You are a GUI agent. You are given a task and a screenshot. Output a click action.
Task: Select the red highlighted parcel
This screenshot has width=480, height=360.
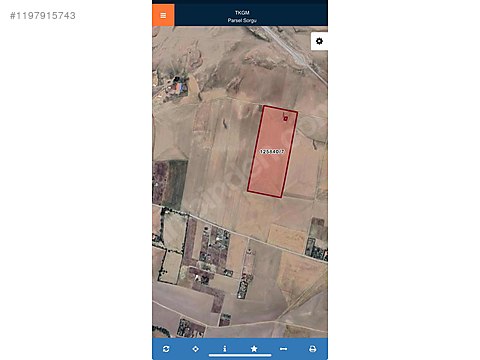[272, 151]
